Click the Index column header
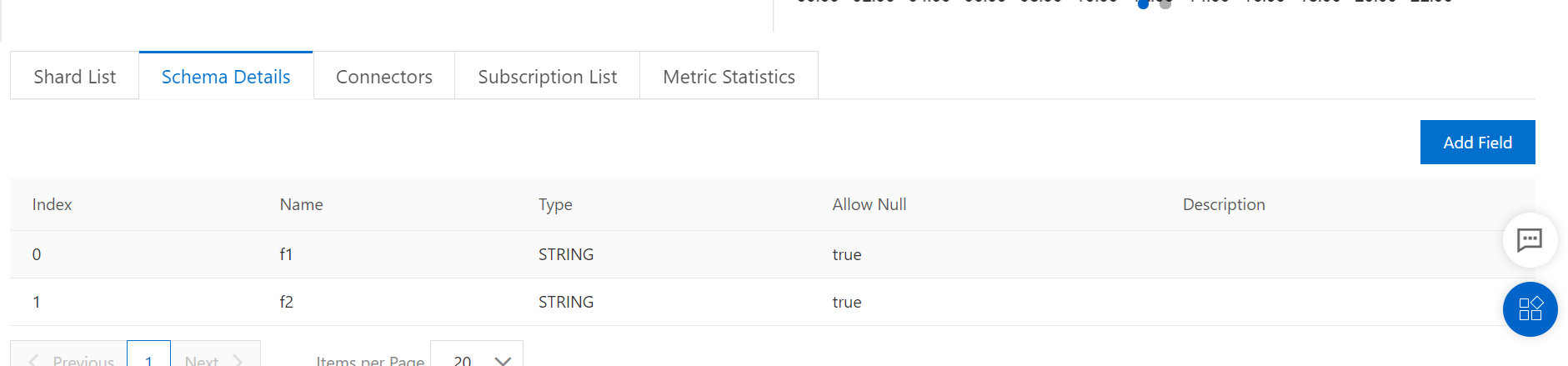This screenshot has height=366, width=1568. pyautogui.click(x=53, y=204)
